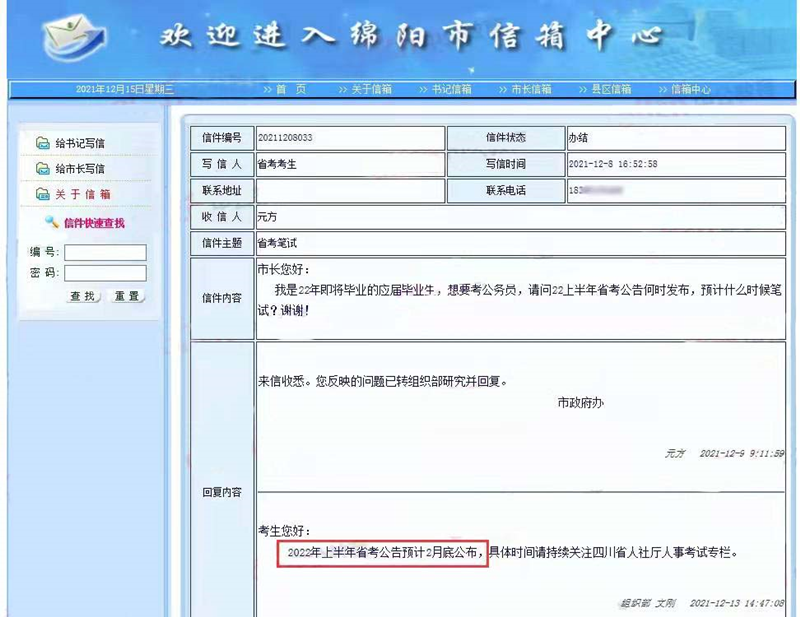Focus the 密码 input field
Screen dimensions: 800x617
click(x=105, y=273)
